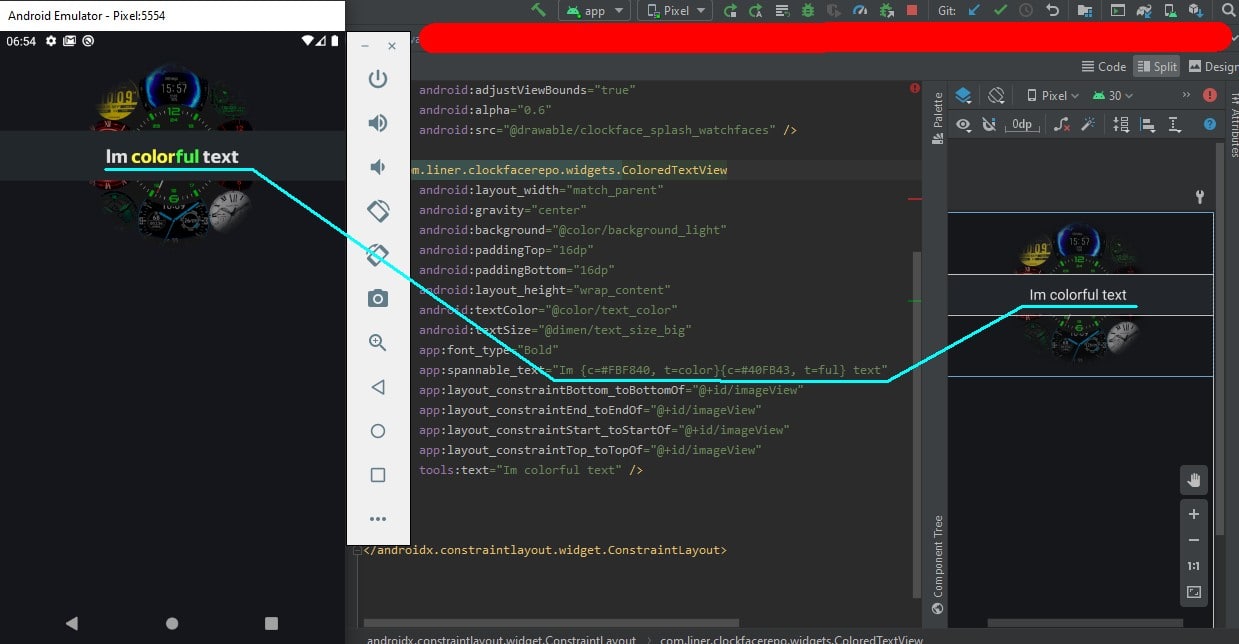Zoom out with minus button in design view
This screenshot has height=644, width=1239.
pos(1193,540)
